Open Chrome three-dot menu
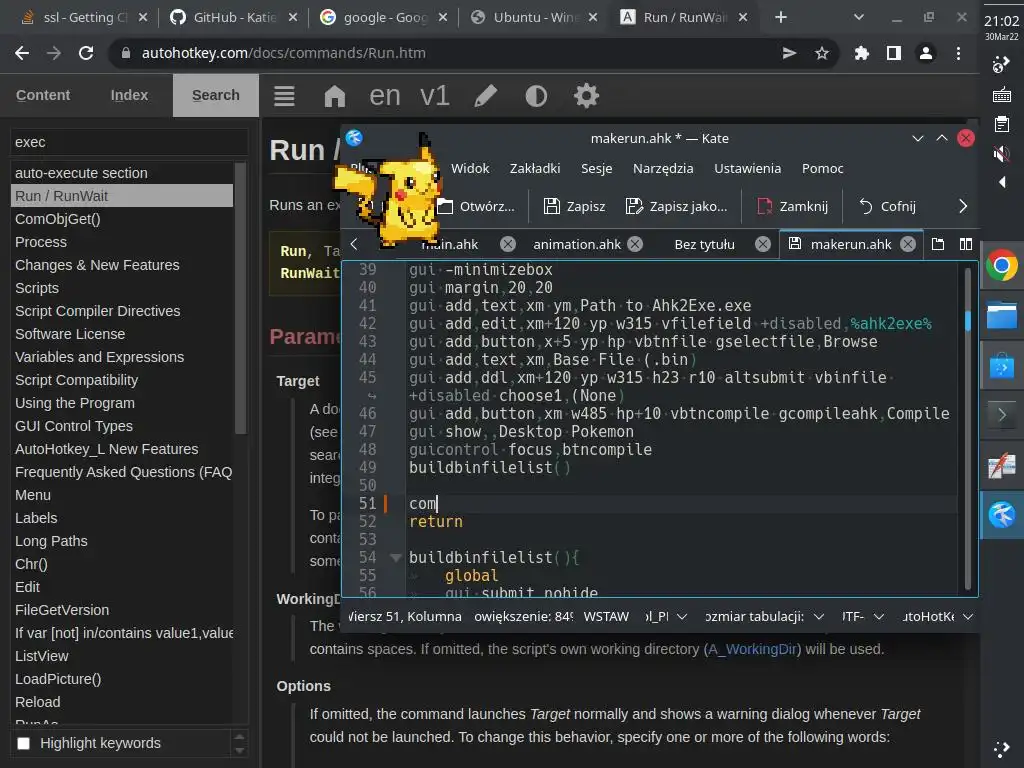Screen dimensions: 1024x768 pos(958,54)
